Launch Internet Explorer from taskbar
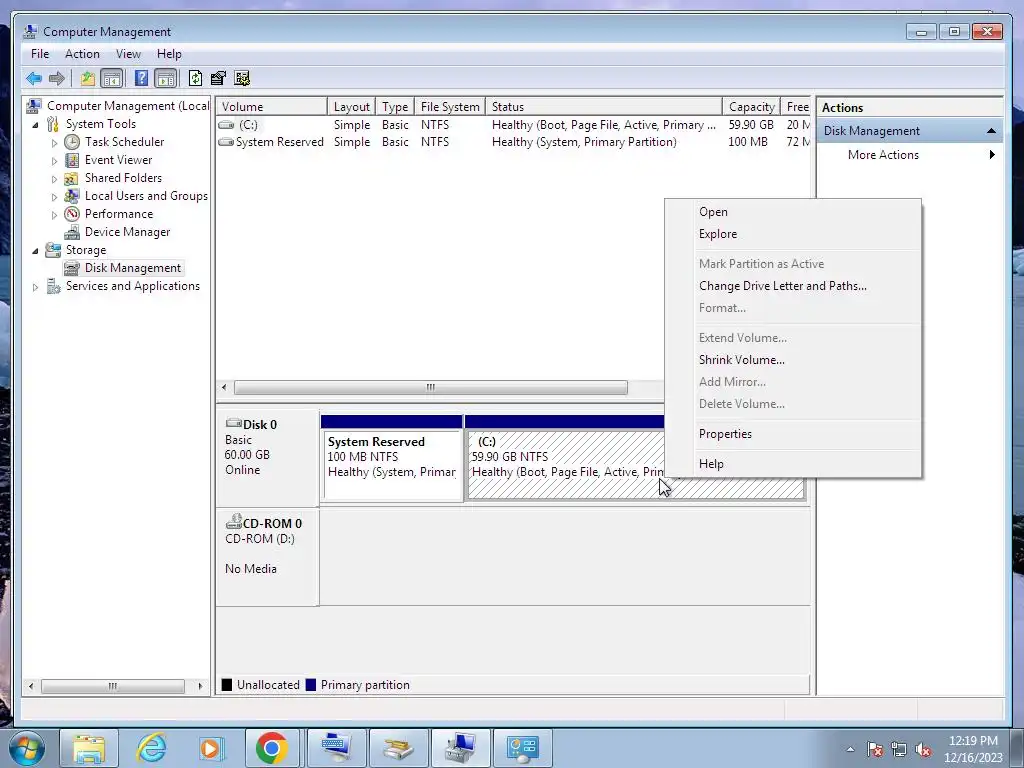This screenshot has width=1024, height=768. point(150,748)
